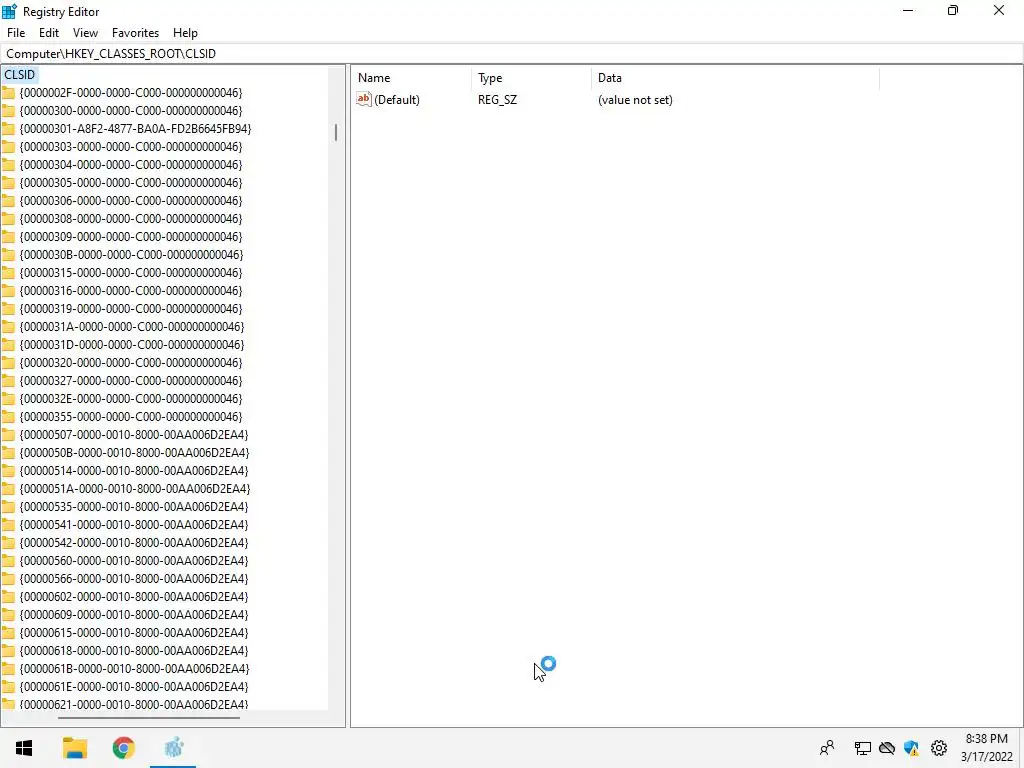The height and width of the screenshot is (768, 1024).
Task: Select key {00000327-0000-0000-C000-000000000046}
Action: (131, 381)
